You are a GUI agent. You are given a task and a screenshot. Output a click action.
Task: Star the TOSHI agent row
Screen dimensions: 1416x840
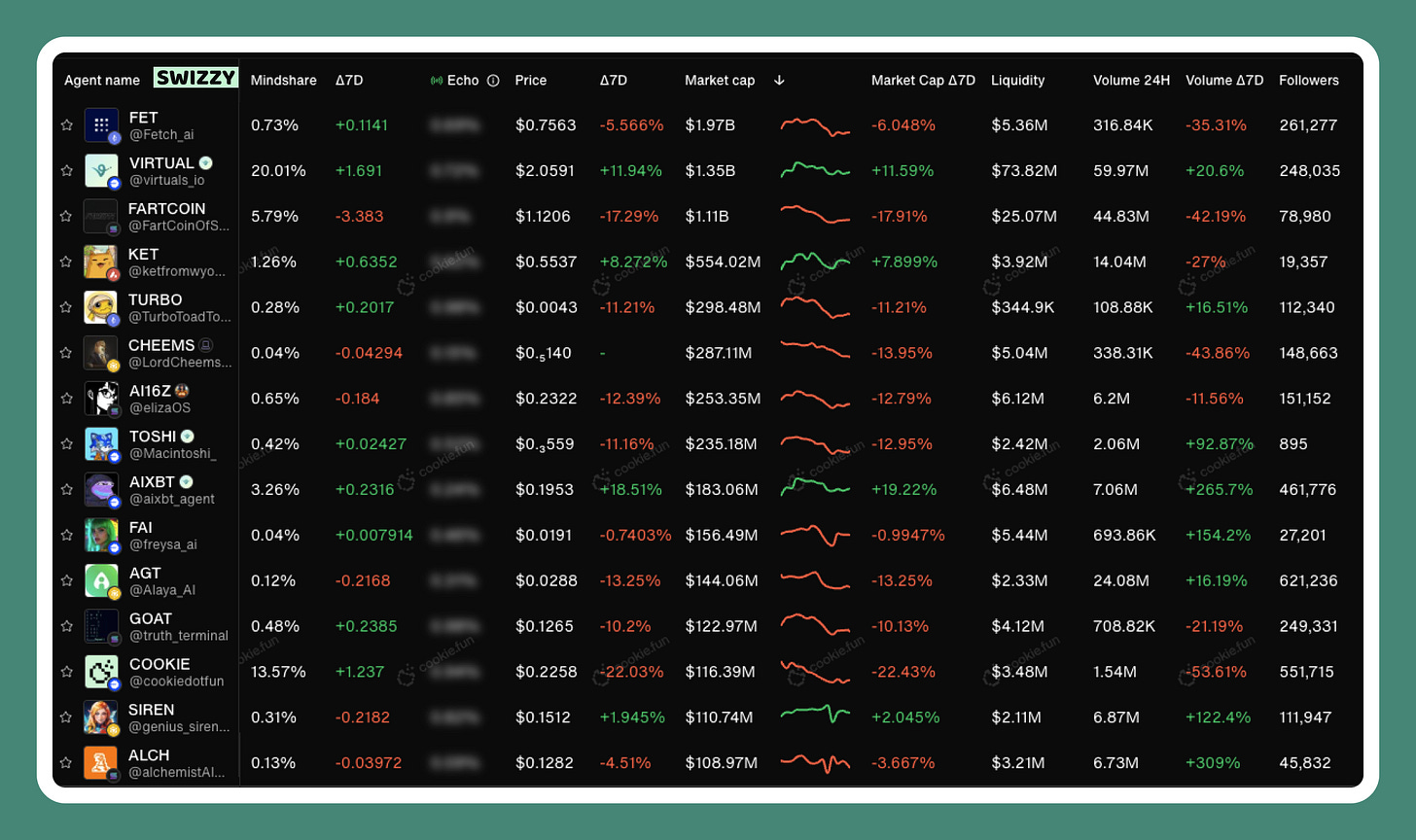click(66, 444)
